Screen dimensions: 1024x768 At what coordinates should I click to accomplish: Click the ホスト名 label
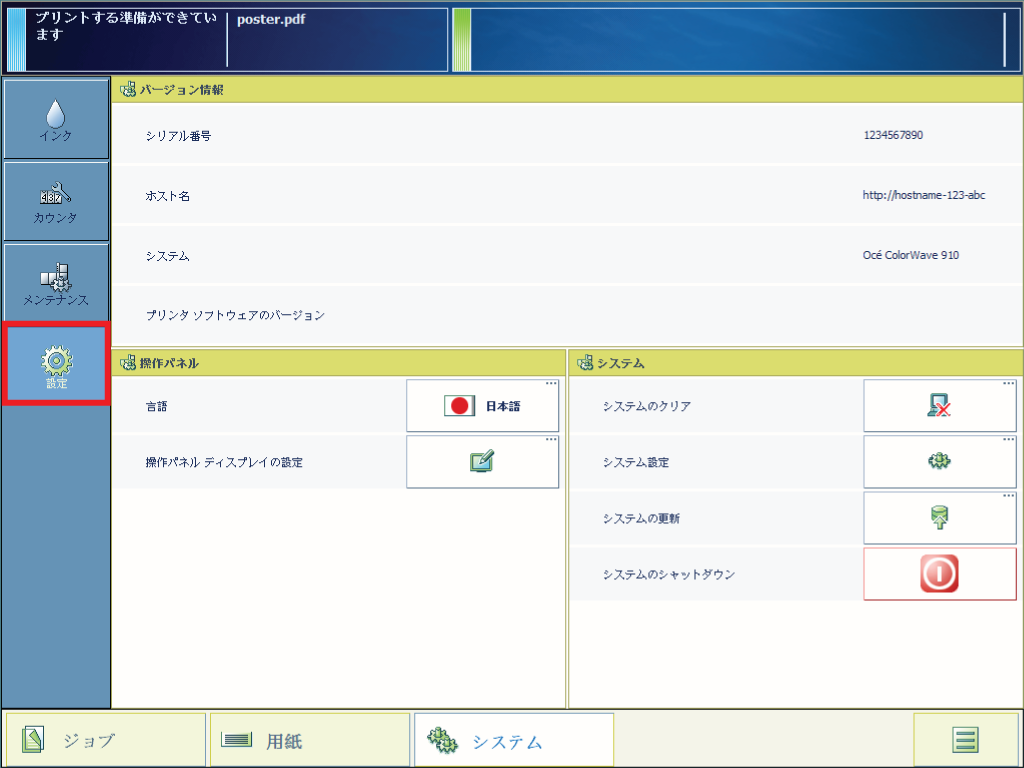[168, 196]
